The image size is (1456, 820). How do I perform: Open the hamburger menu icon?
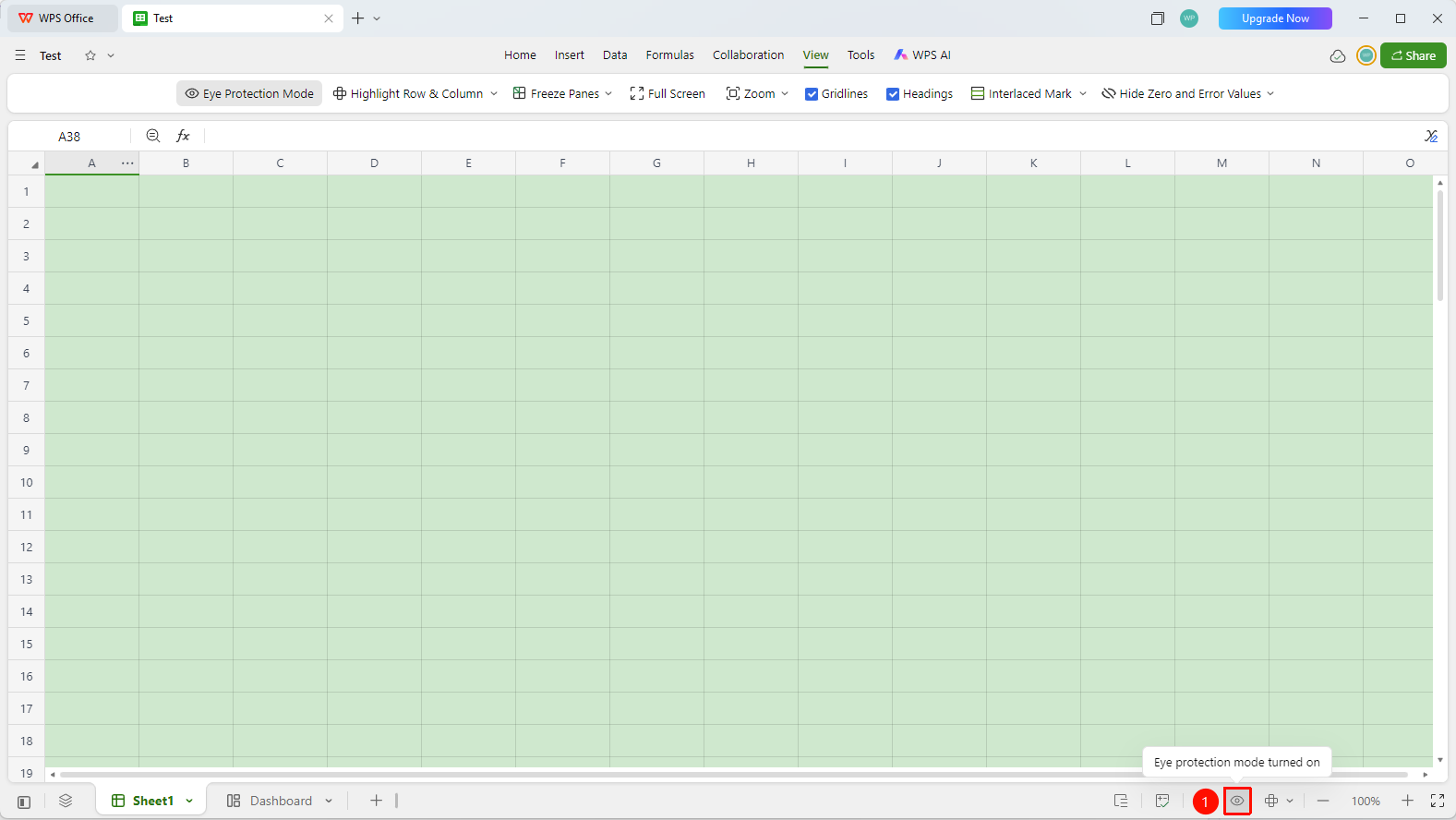(20, 55)
